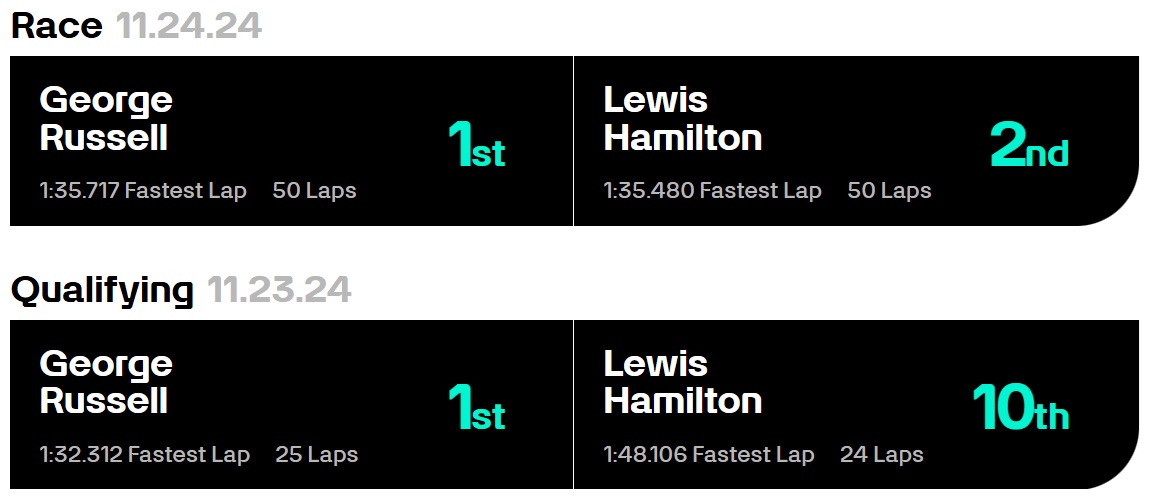Click the 24 Laps qualifying label
Screen dimensions: 1149x497
tap(882, 454)
